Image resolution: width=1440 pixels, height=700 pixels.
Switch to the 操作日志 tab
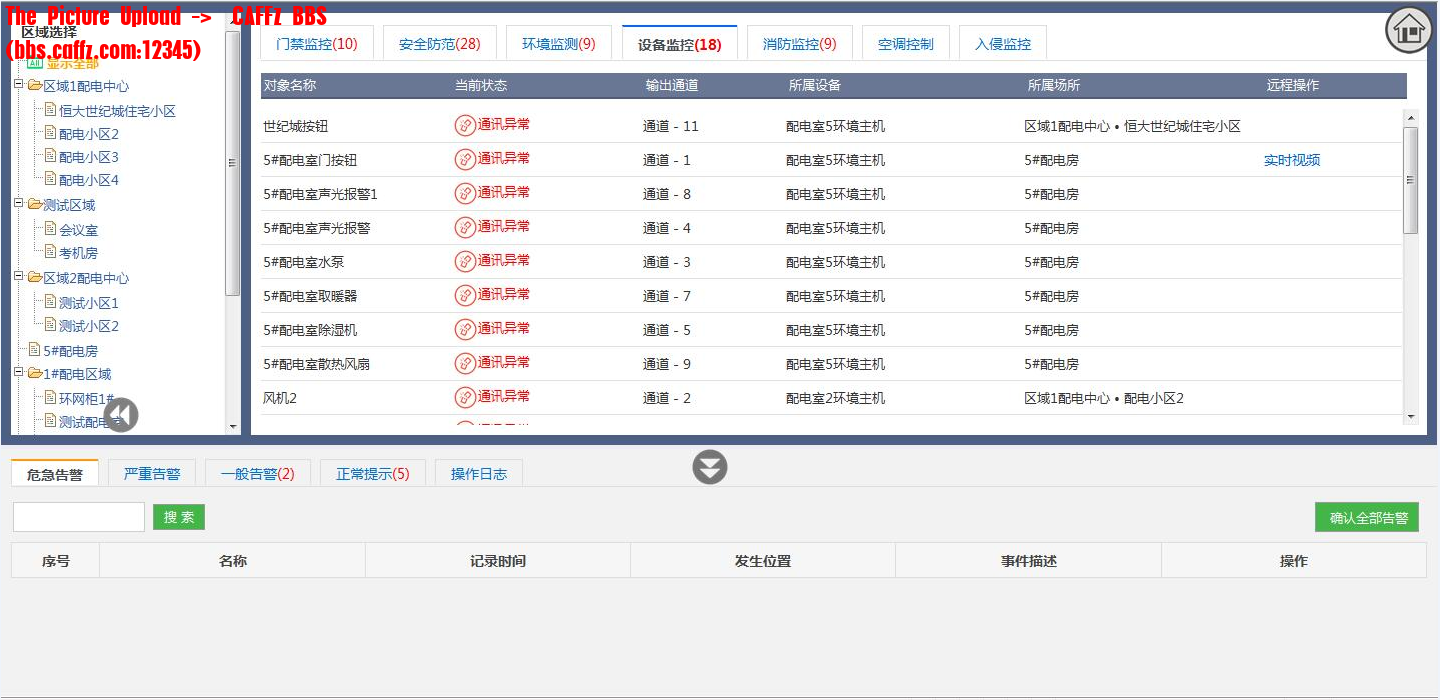[x=479, y=474]
